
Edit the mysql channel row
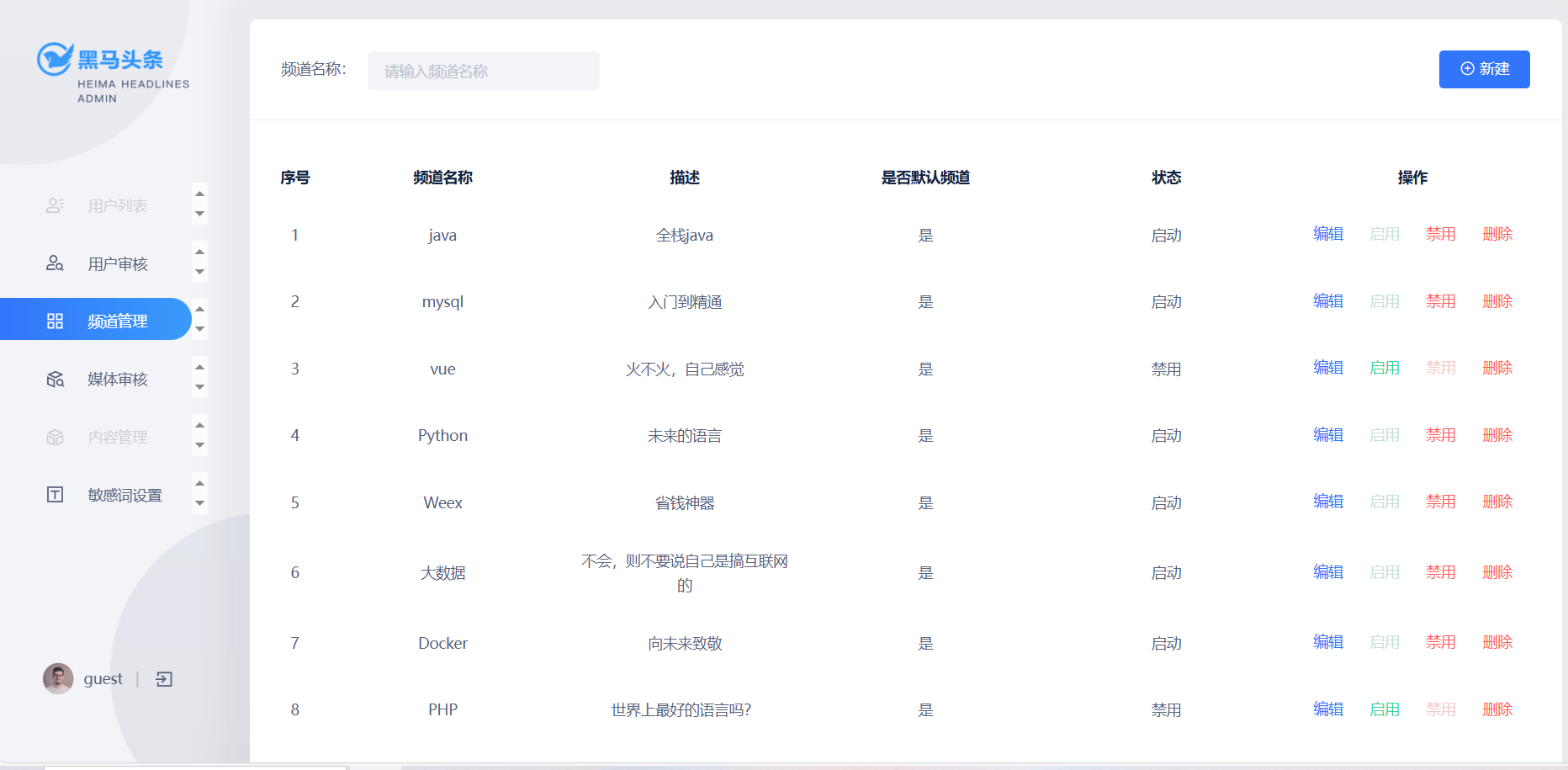coord(1328,301)
